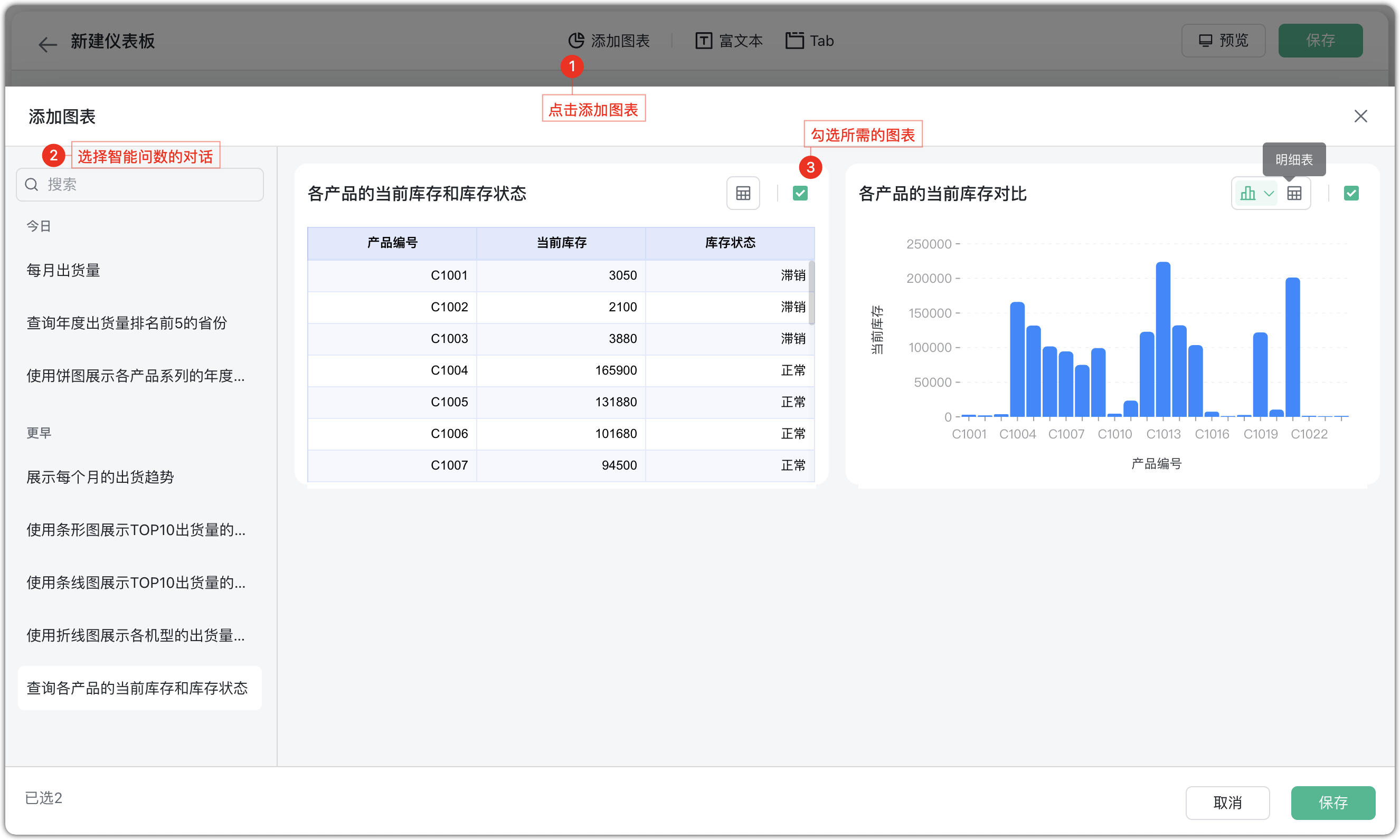Click table view icon on 库存状态 card
This screenshot has height=840, width=1400.
pos(743,194)
